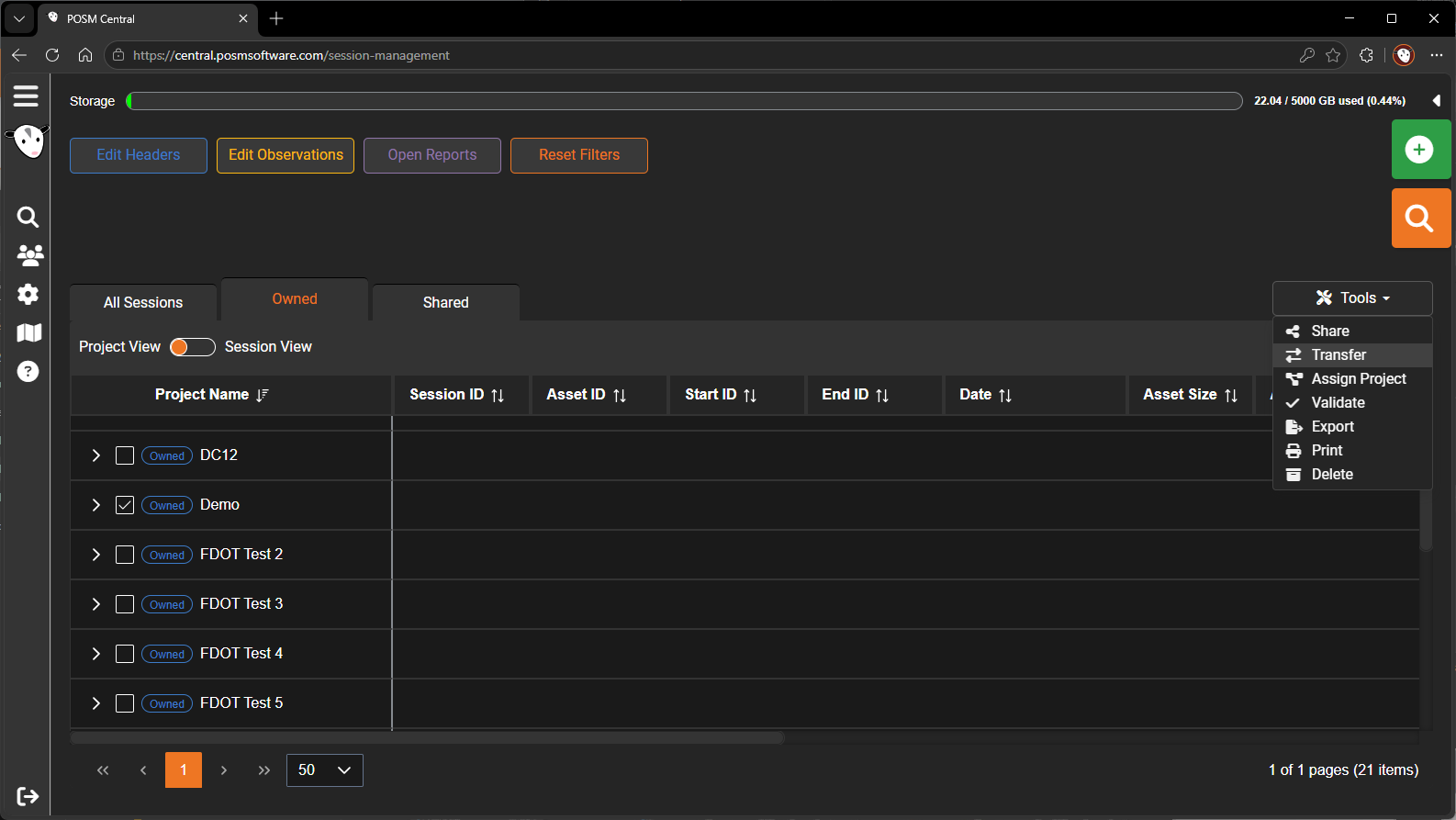This screenshot has height=820, width=1456.
Task: Open the Tools dropdown
Action: click(1352, 298)
